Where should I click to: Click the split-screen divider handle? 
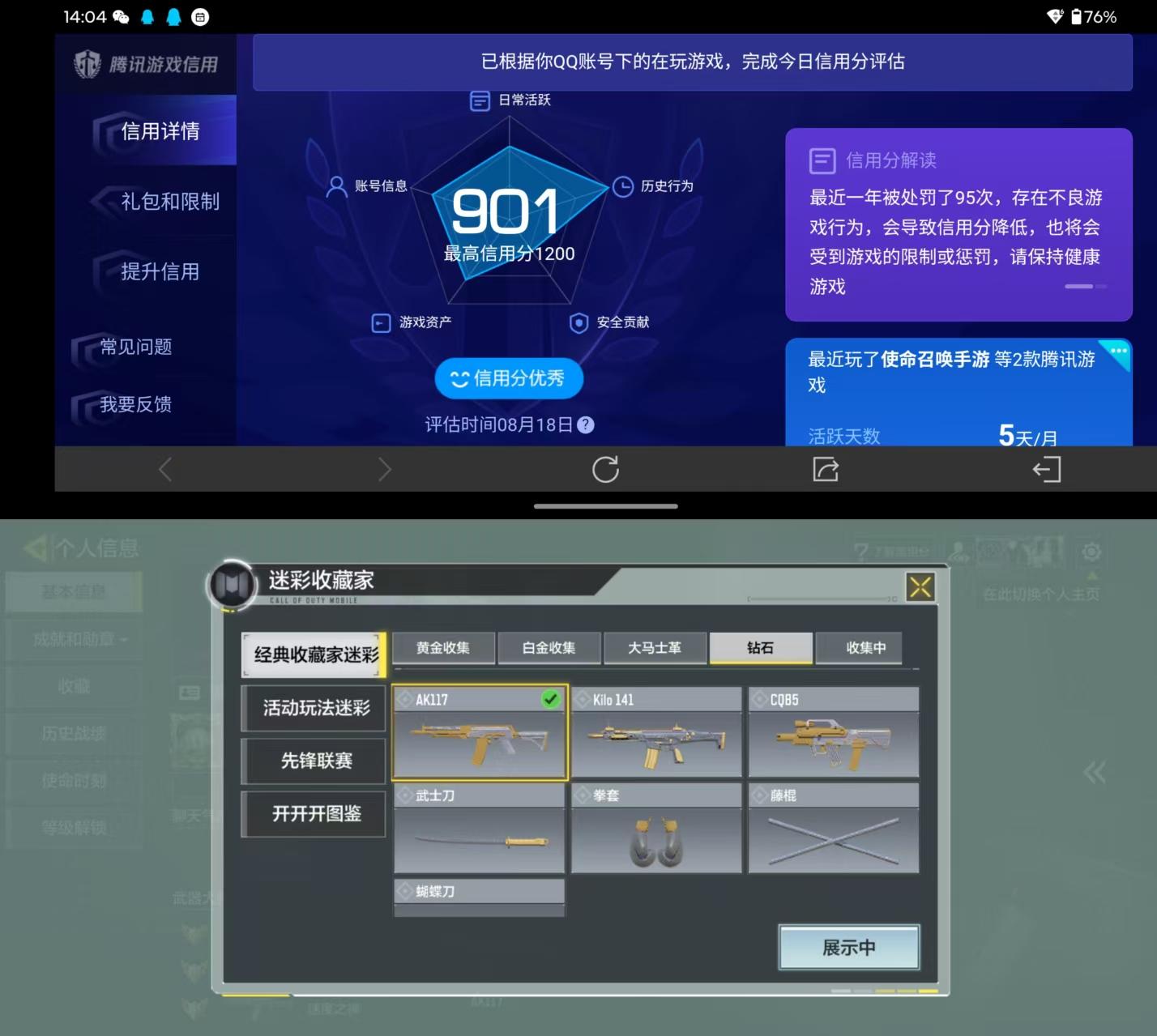click(x=606, y=506)
